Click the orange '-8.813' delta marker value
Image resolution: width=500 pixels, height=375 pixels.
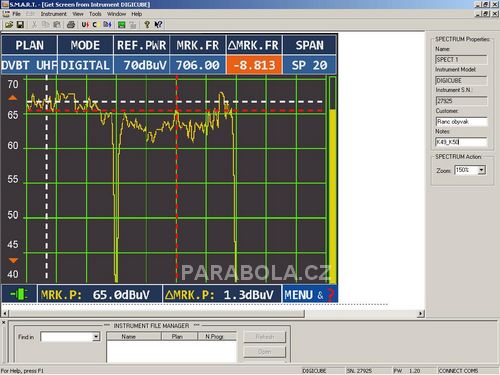click(254, 65)
